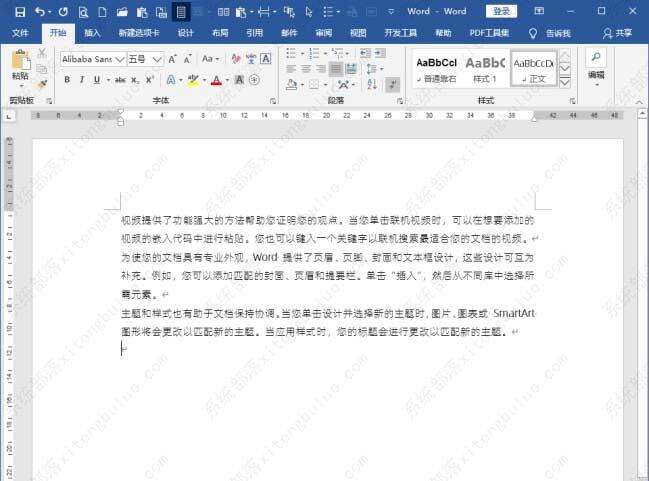649x481 pixels.
Task: Apply the red font color
Action: 216,79
